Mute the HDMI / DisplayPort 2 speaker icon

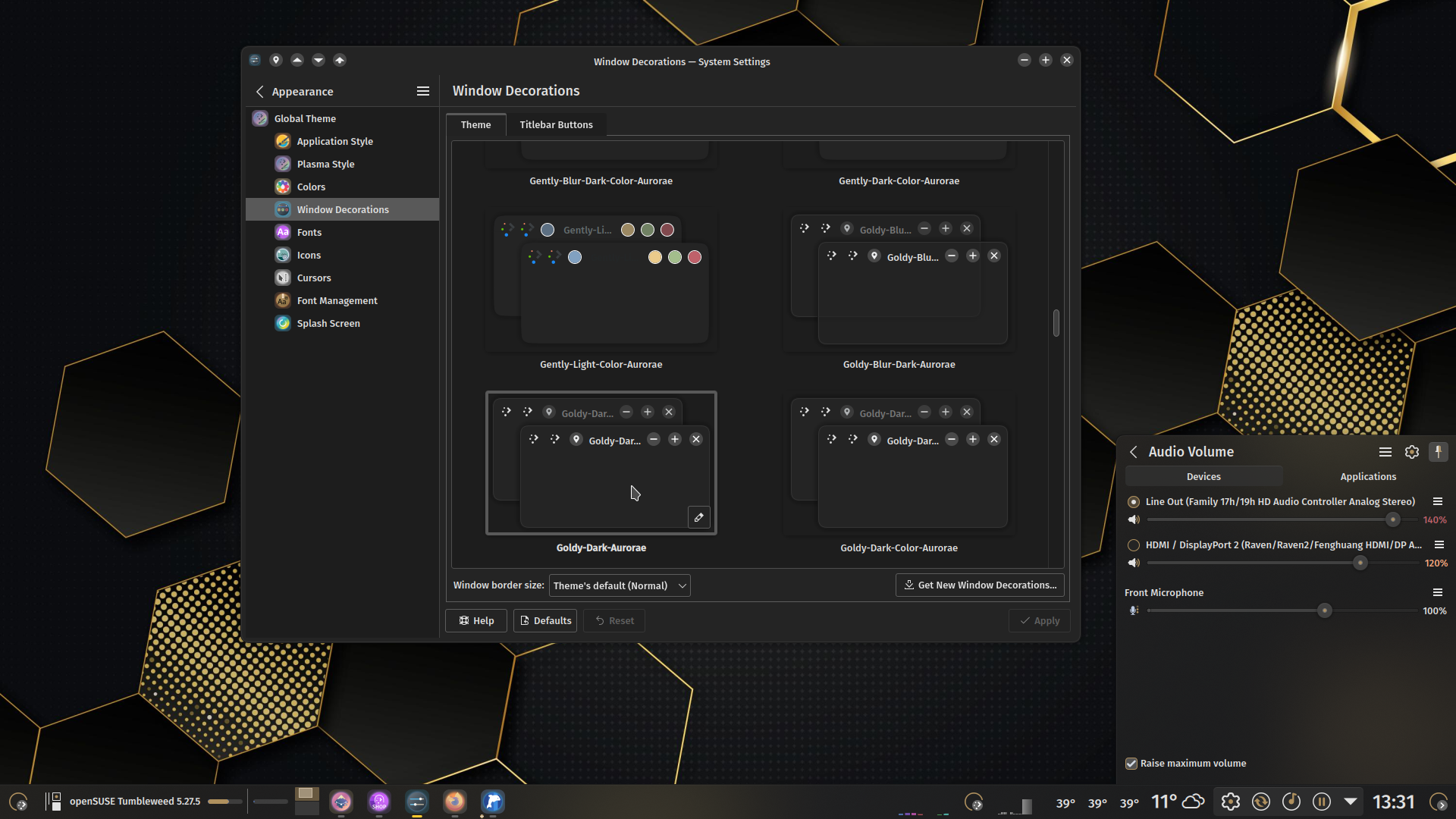click(x=1134, y=563)
